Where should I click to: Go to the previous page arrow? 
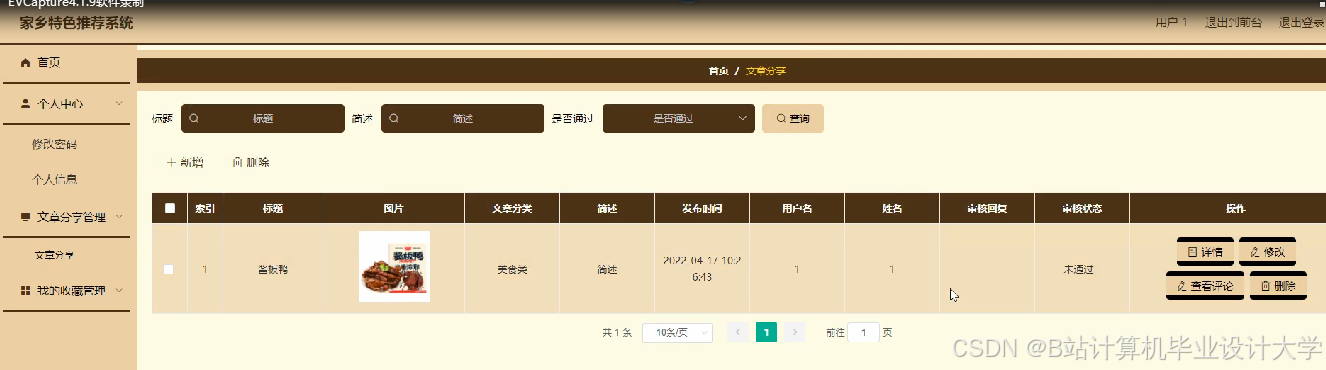[x=738, y=332]
